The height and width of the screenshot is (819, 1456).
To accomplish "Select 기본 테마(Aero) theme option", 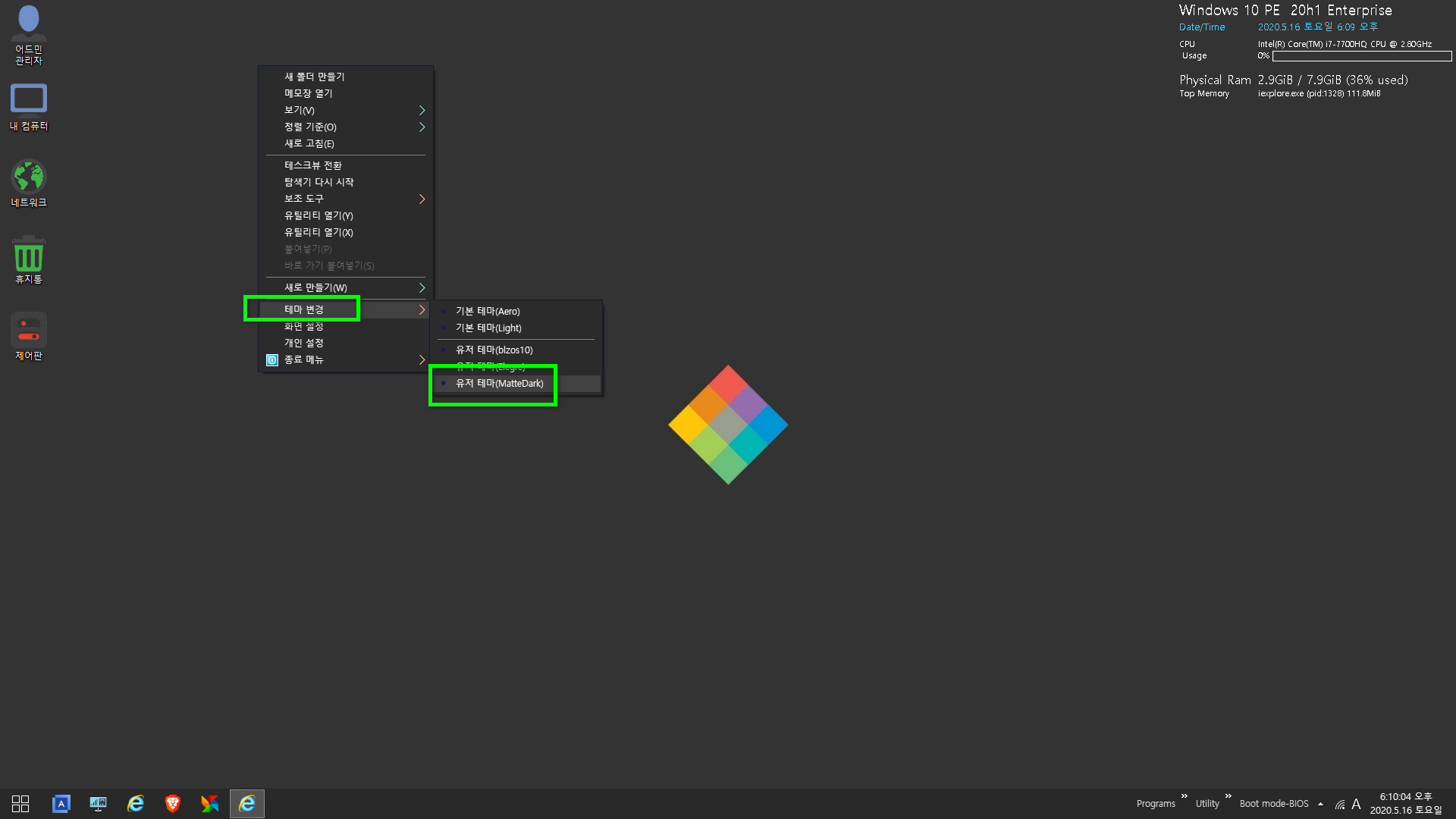I will click(x=517, y=312).
